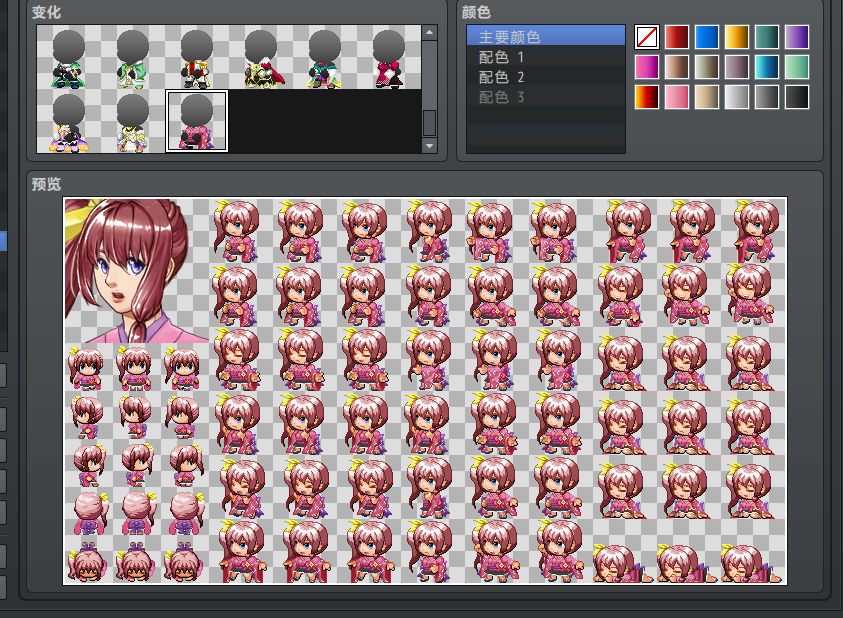Choose the golden orange color swatch
The height and width of the screenshot is (618, 843).
point(737,37)
